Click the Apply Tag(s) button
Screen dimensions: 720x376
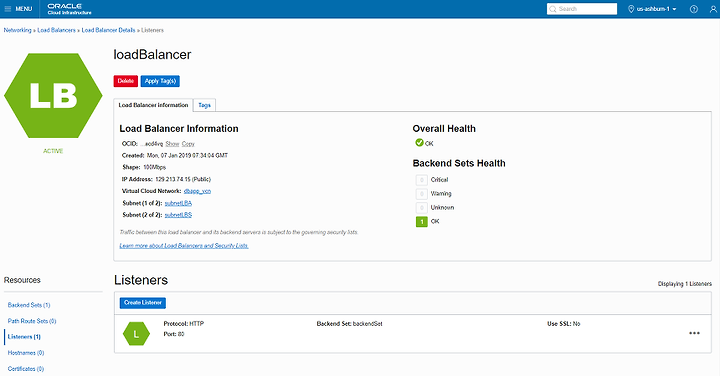pyautogui.click(x=160, y=81)
